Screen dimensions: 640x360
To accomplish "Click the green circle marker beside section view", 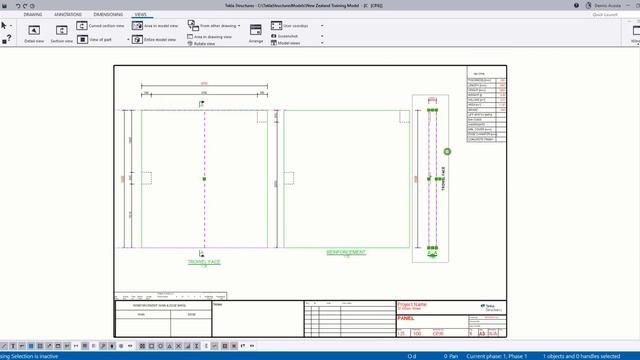I will pos(447,151).
